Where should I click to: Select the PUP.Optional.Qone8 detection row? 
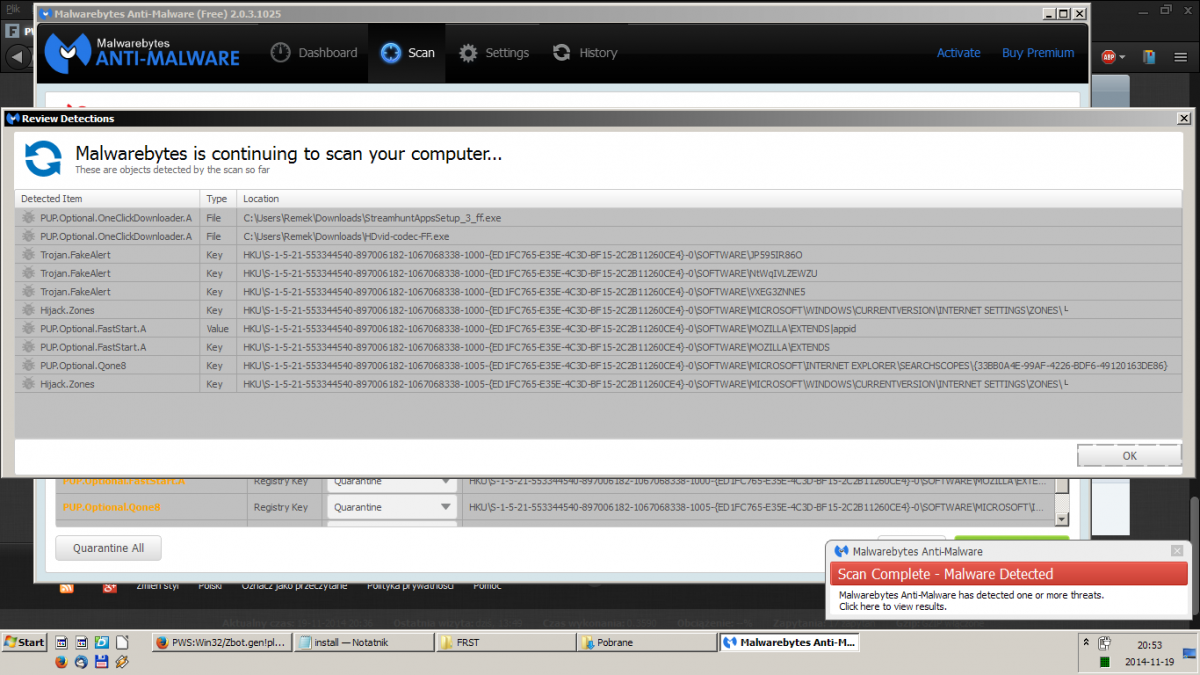click(x=598, y=365)
